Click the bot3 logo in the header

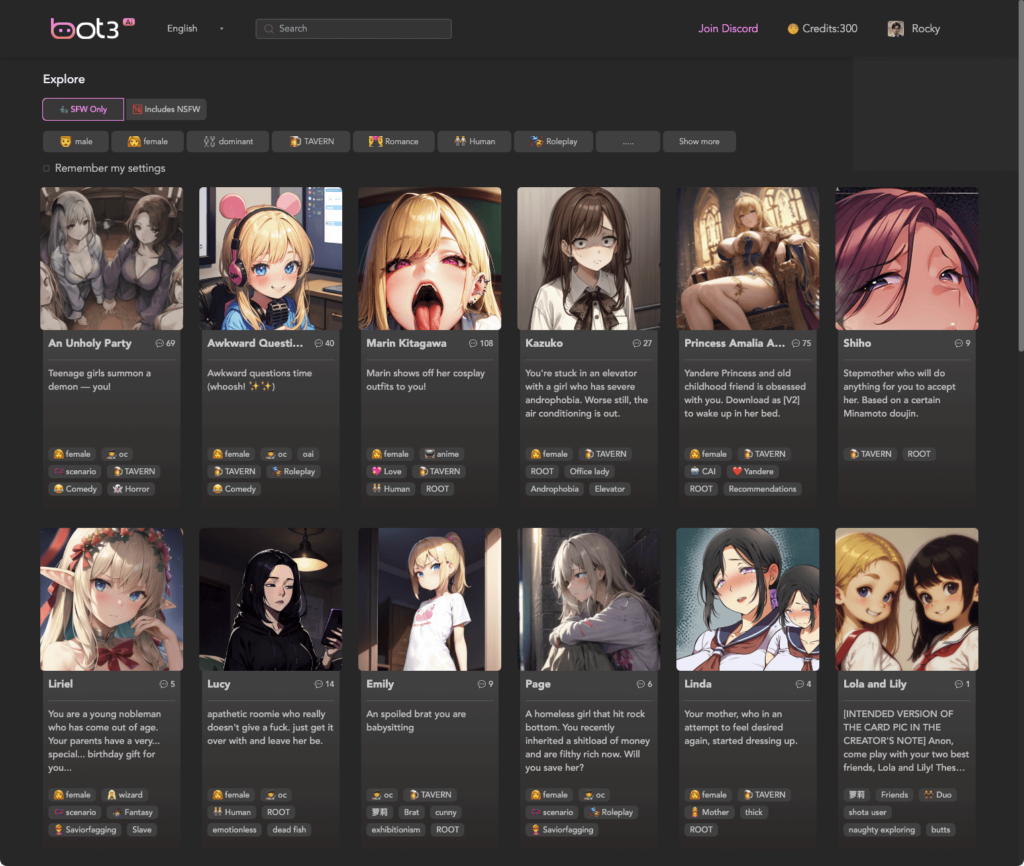click(85, 29)
